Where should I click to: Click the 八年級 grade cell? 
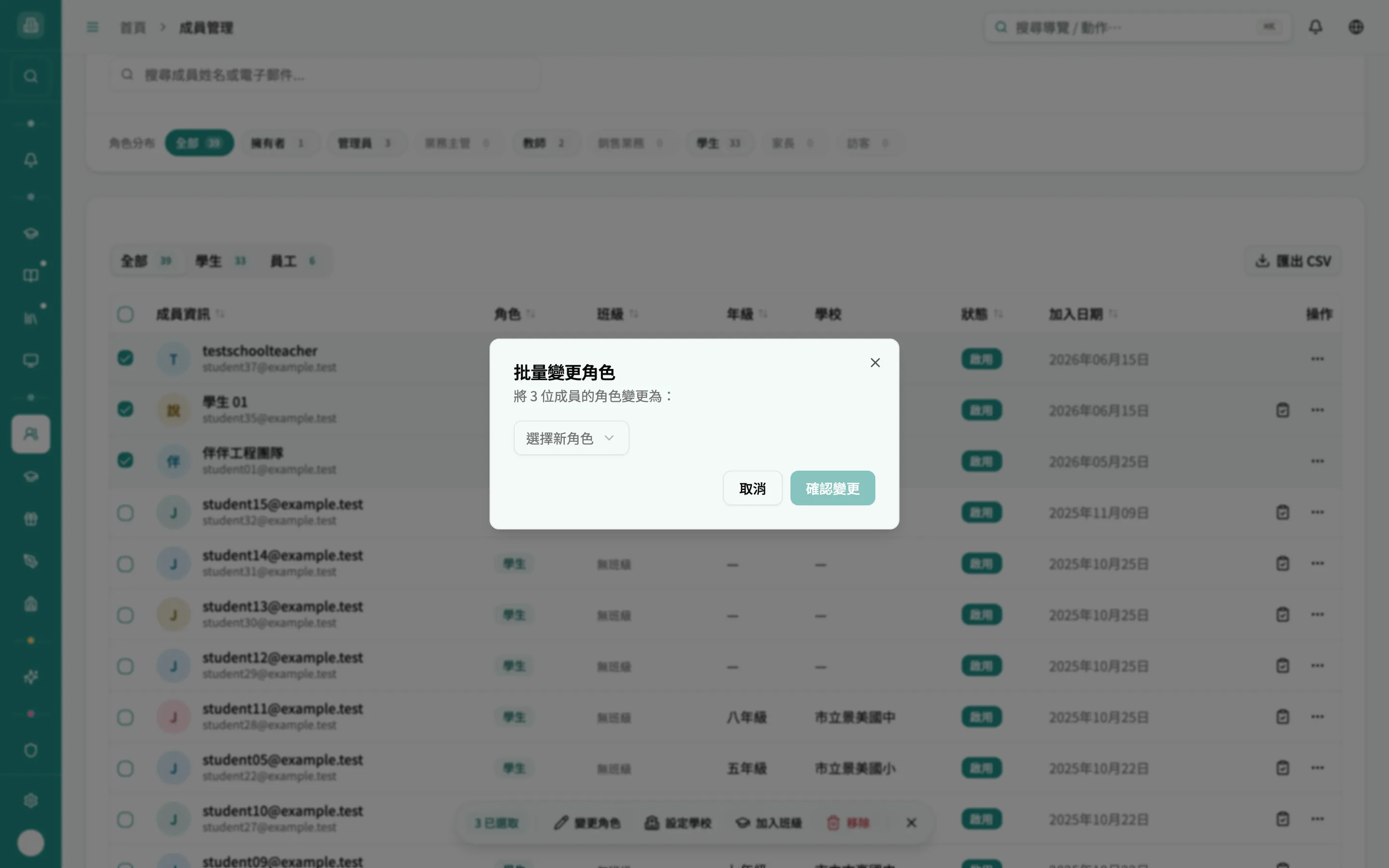tap(747, 718)
